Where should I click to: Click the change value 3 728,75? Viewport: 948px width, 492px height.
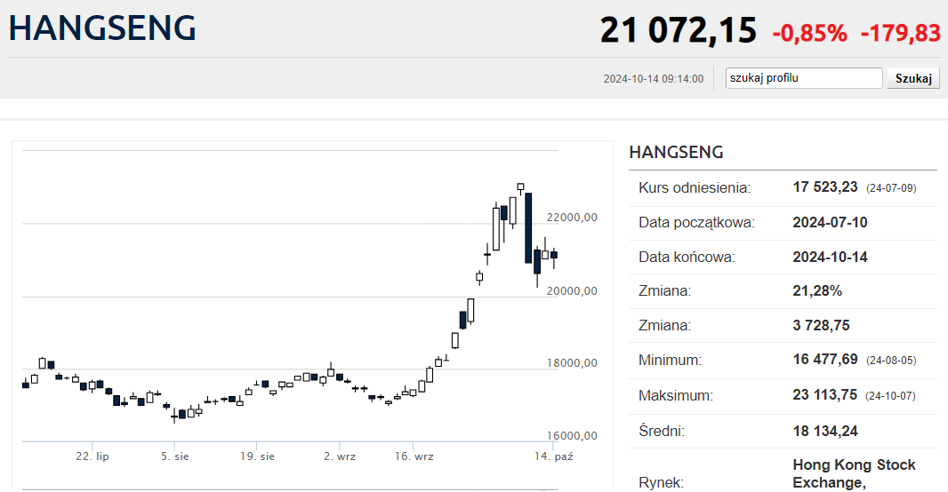821,326
